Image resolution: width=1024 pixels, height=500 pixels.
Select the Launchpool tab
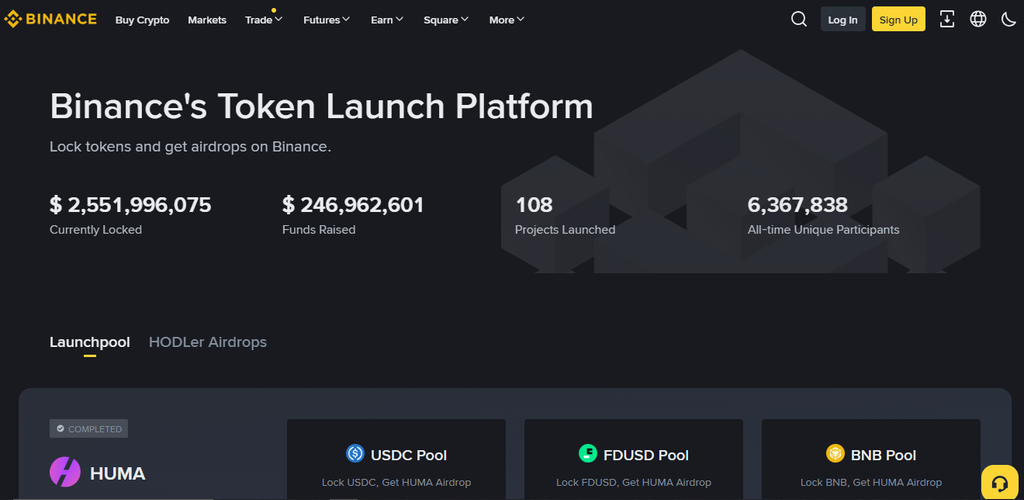[x=89, y=342]
